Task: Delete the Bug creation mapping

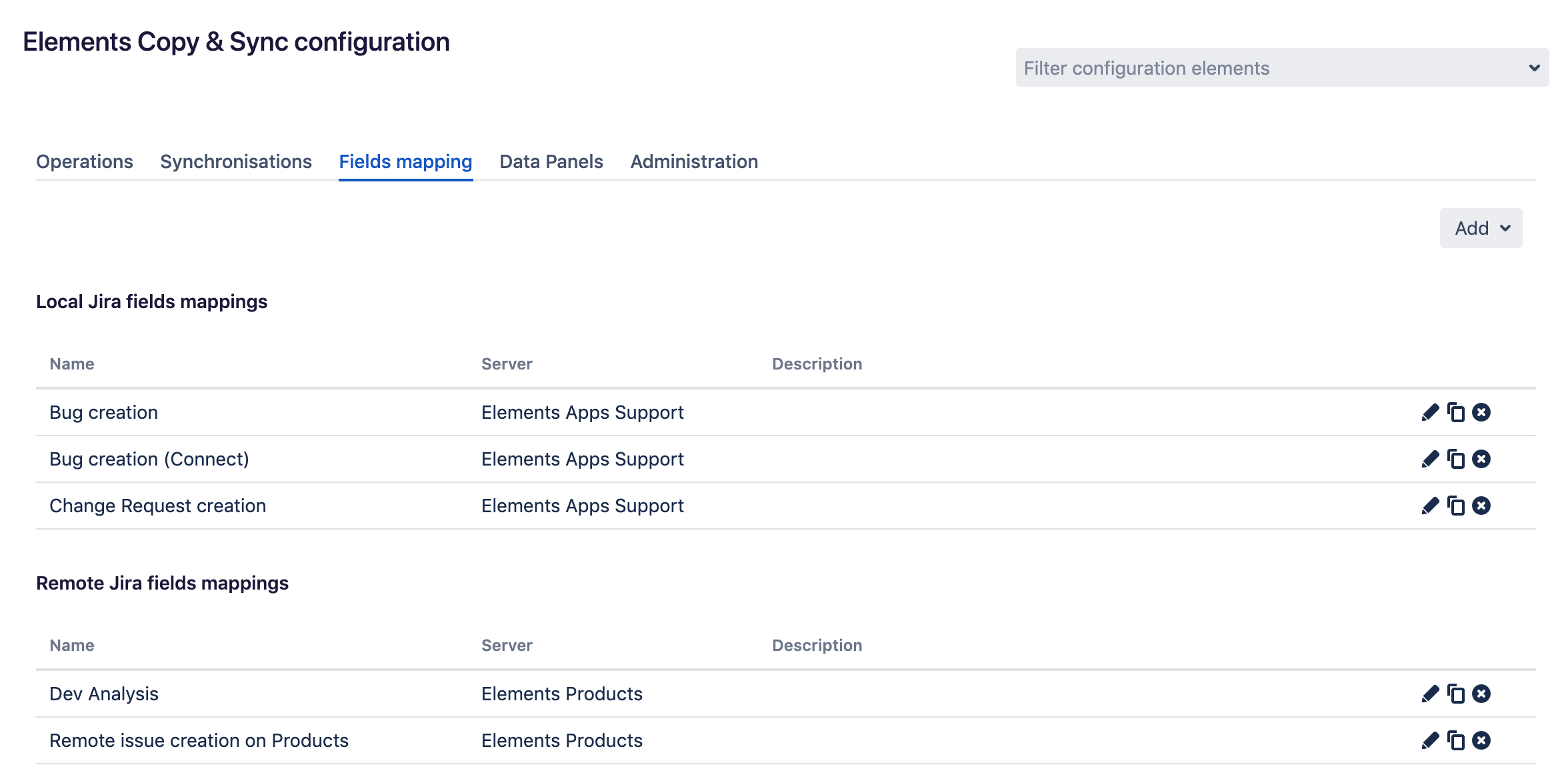Action: 1480,412
